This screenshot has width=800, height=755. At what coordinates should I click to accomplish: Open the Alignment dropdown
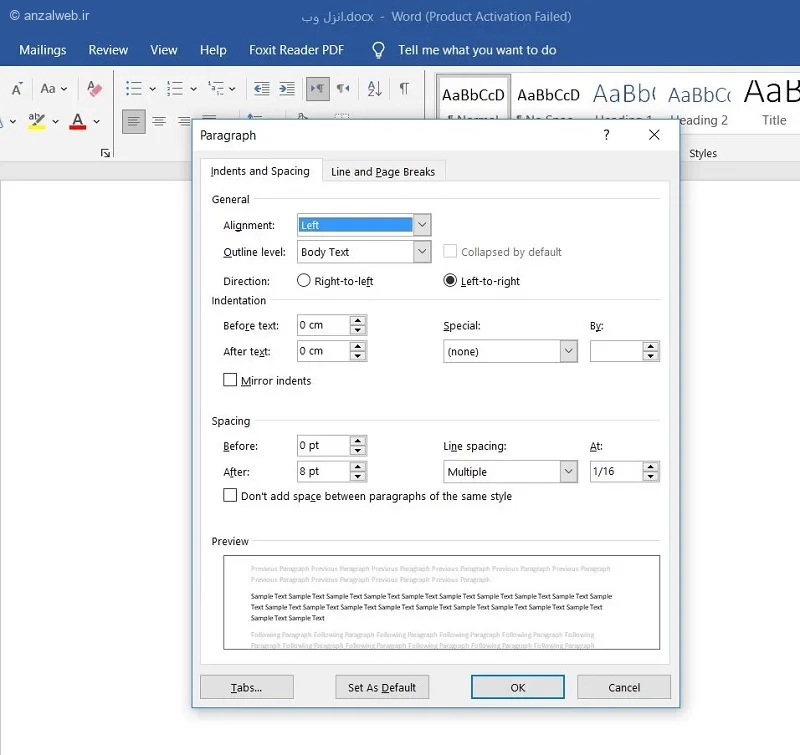coord(421,225)
